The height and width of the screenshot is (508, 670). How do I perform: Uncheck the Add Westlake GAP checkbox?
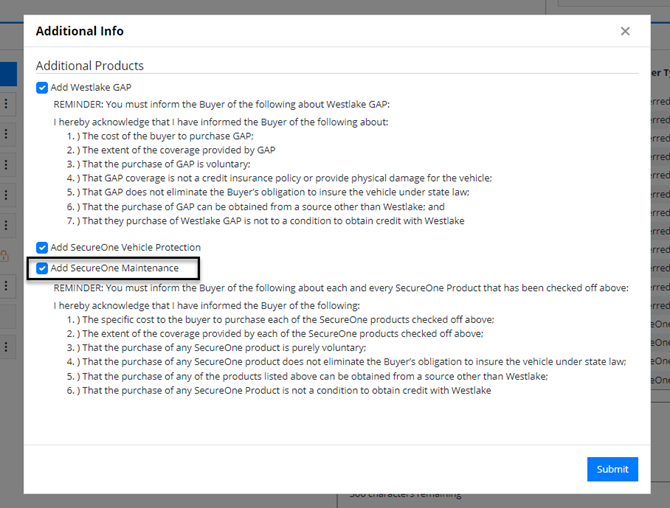tap(42, 88)
